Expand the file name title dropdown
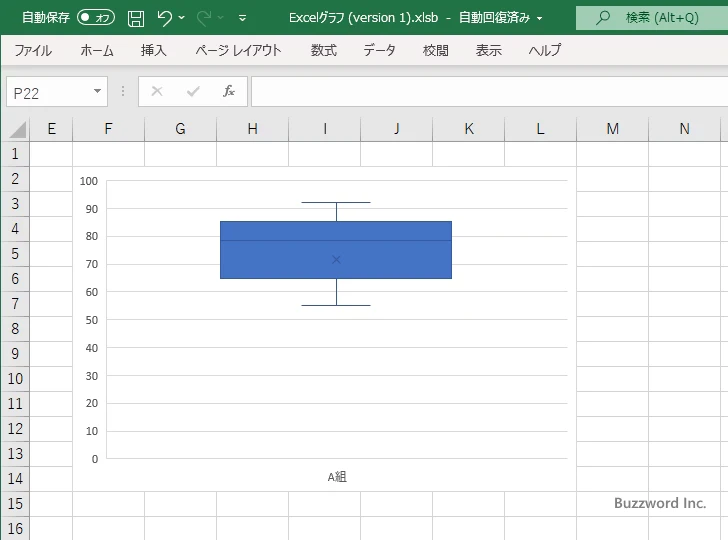728x540 pixels. coord(540,18)
